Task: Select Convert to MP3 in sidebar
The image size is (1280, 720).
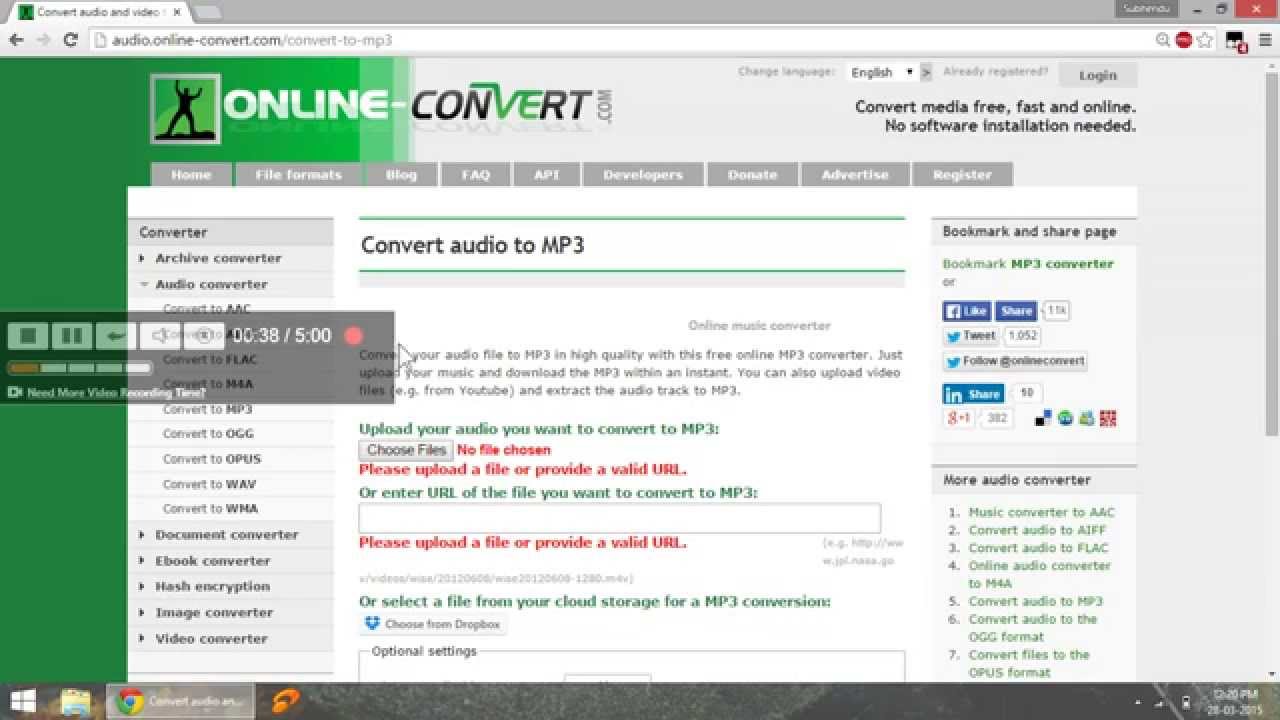Action: coord(208,409)
